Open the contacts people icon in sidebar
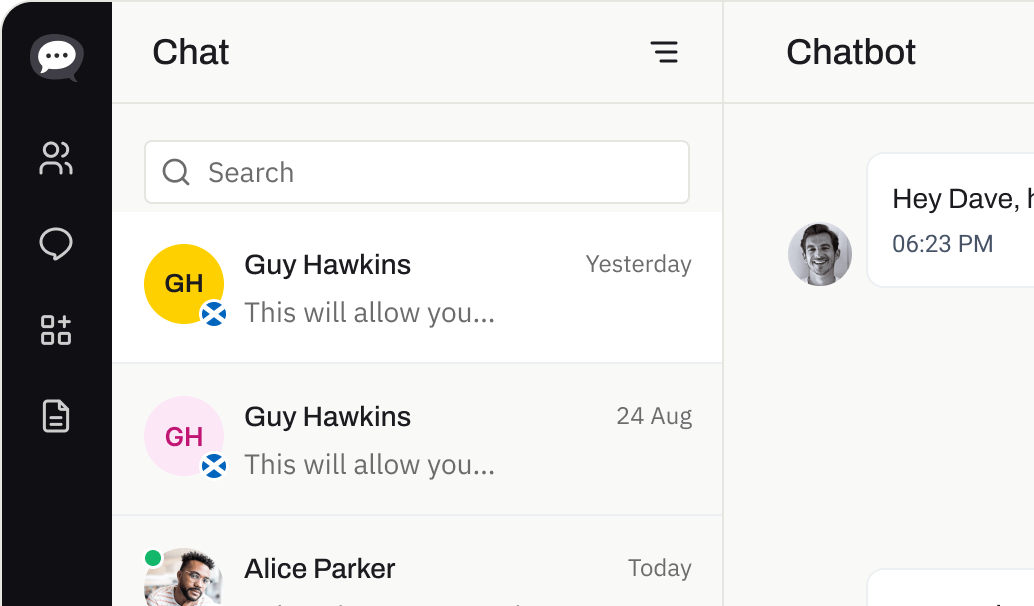This screenshot has width=1034, height=606. pyautogui.click(x=56, y=158)
